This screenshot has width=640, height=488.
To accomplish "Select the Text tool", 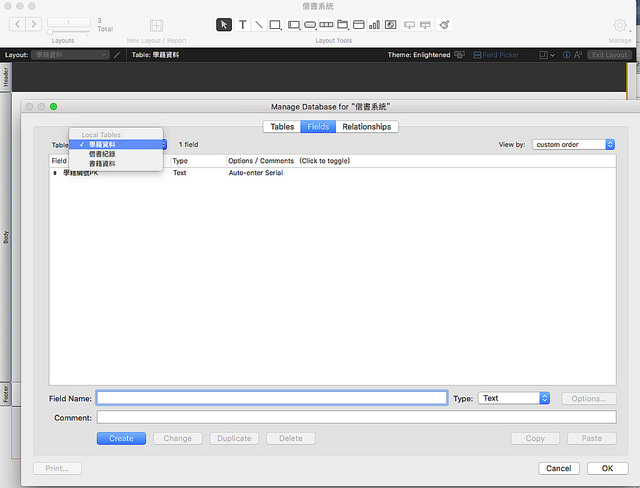I will click(242, 25).
